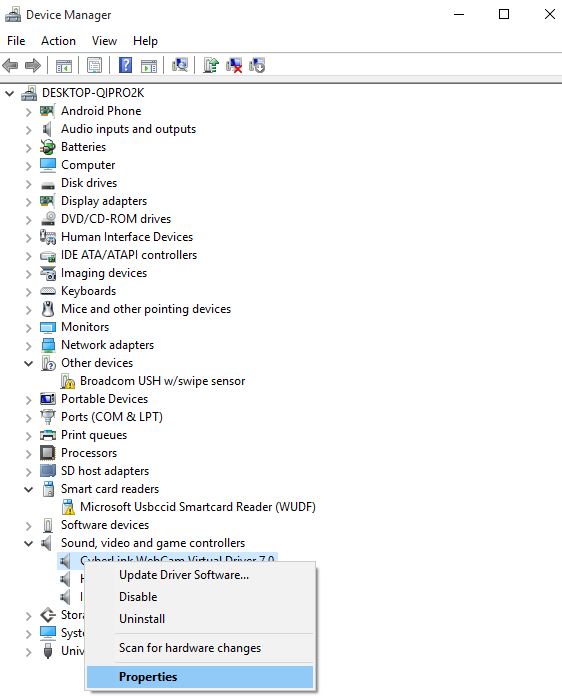Viewport: 562px width, 696px height.
Task: Close the Device Manager window
Action: pyautogui.click(x=550, y=15)
